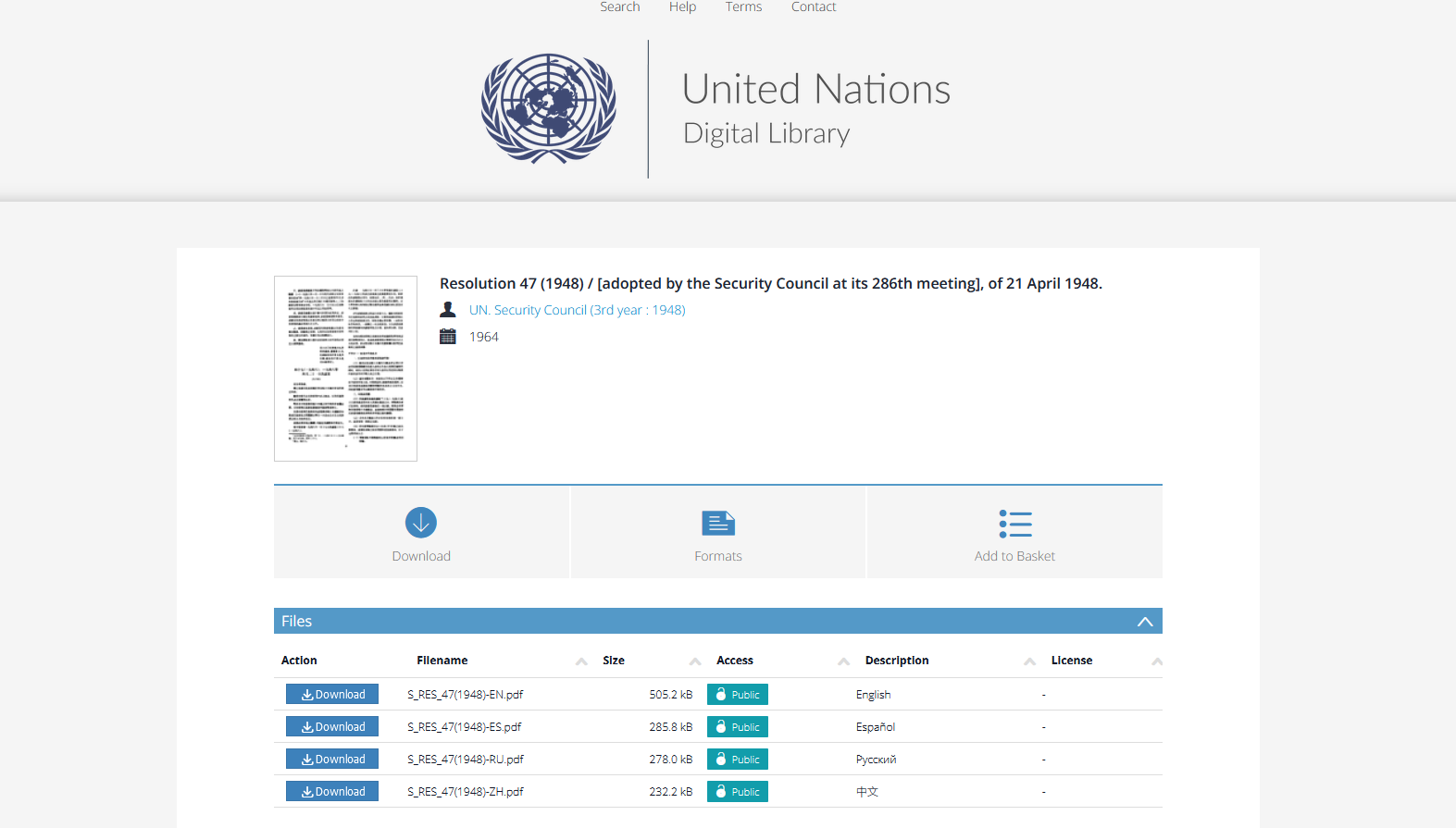This screenshot has width=1456, height=828.
Task: Click the filename S_RES_47(1948)-ZH.pdf
Action: (x=466, y=792)
